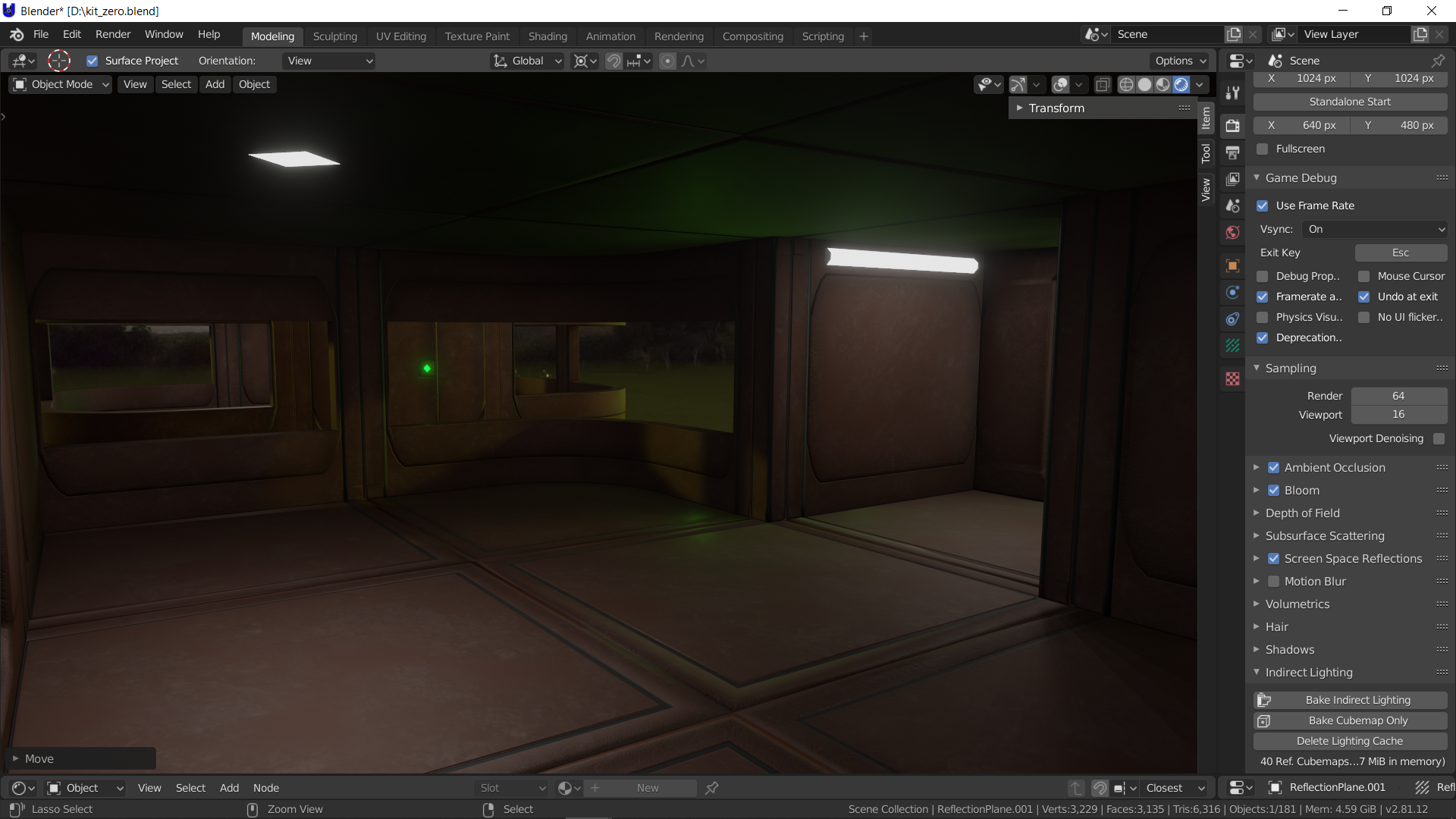Open the Object properties tab

1233,265
